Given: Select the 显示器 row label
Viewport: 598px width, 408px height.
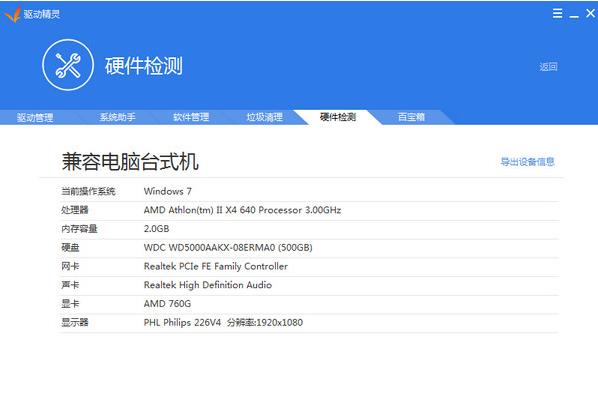Looking at the screenshot, I should point(75,323).
